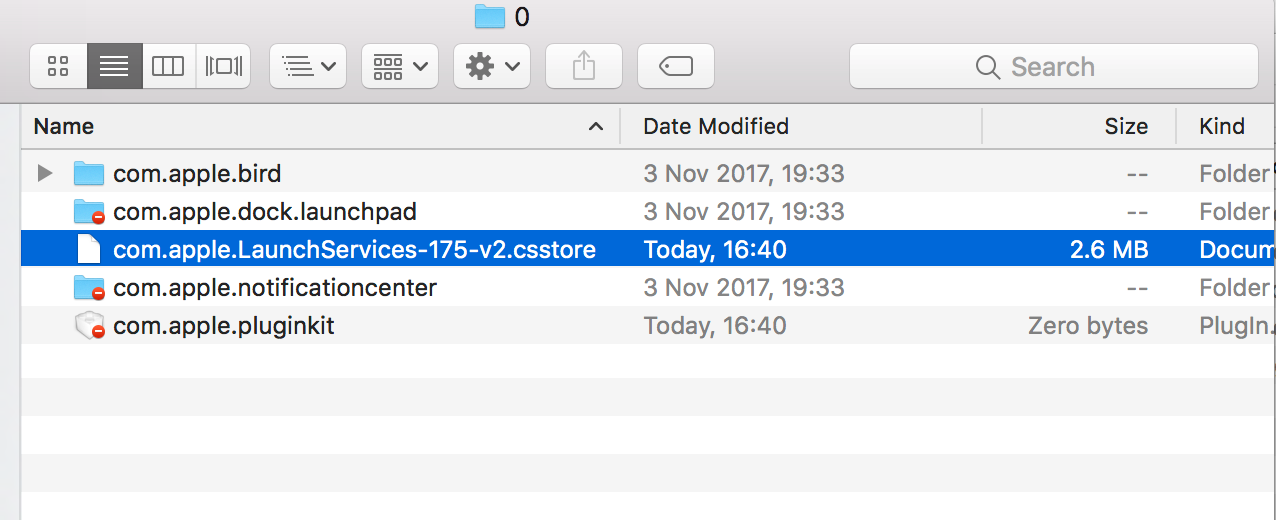
Task: Switch to icon view
Action: (58, 67)
